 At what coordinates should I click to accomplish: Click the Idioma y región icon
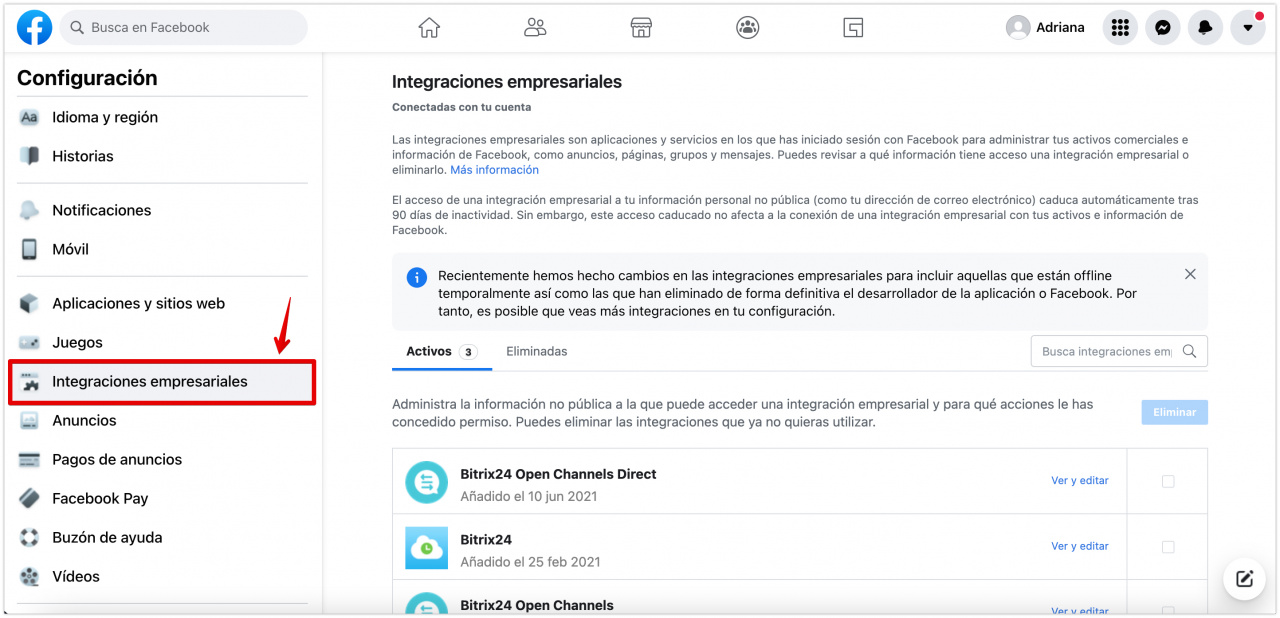[29, 117]
